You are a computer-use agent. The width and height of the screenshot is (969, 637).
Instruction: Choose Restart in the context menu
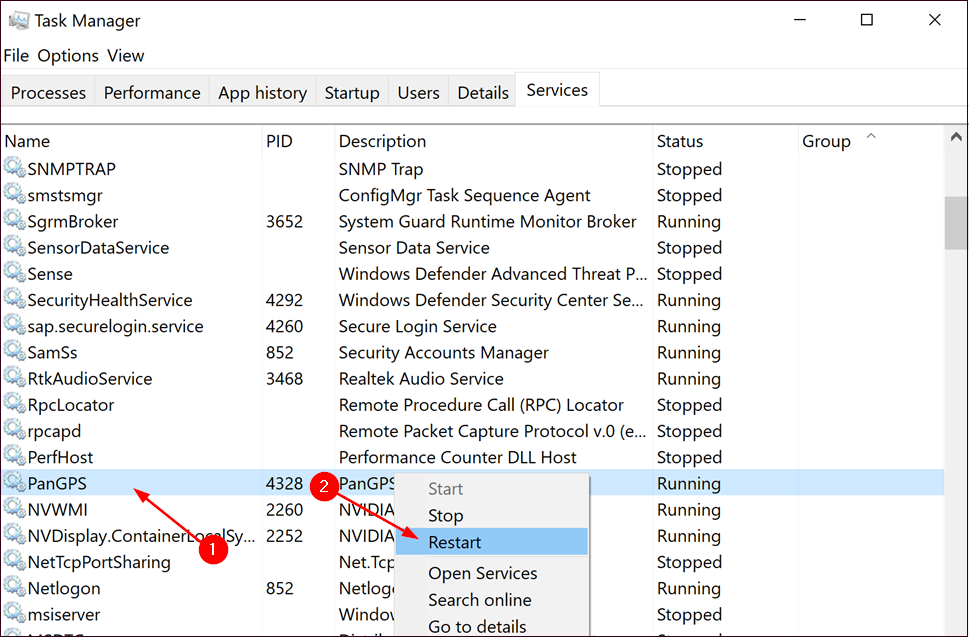tap(492, 542)
